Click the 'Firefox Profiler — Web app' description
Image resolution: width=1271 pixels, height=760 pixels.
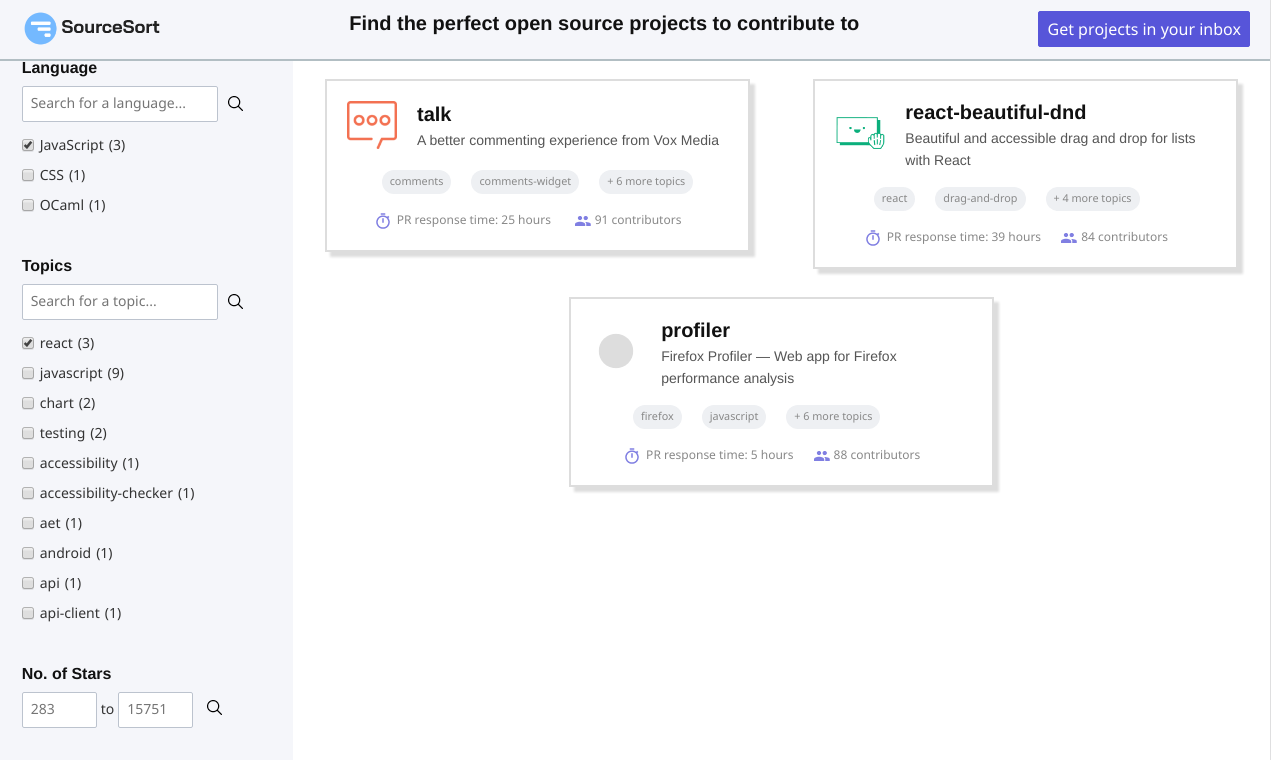[779, 367]
